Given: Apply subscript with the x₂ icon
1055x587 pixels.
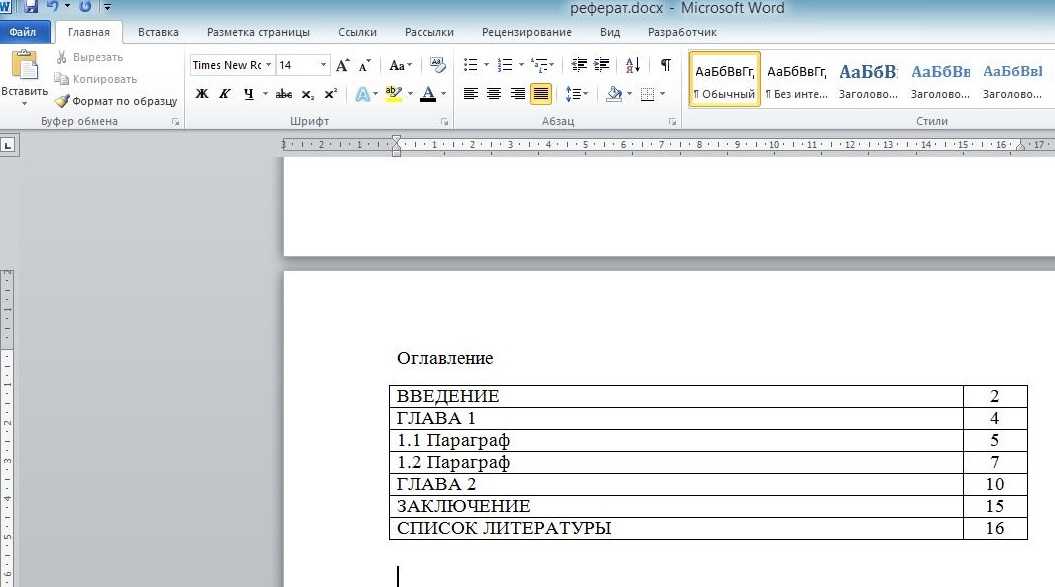Looking at the screenshot, I should (x=308, y=94).
